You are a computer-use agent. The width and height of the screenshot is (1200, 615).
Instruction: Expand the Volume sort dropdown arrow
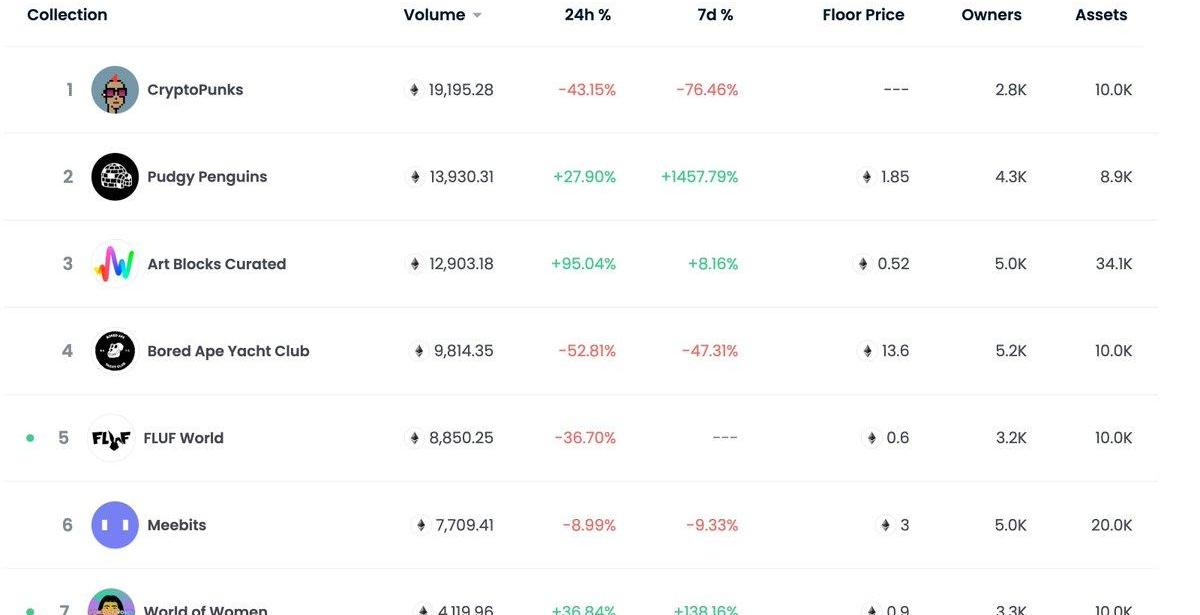[x=477, y=16]
